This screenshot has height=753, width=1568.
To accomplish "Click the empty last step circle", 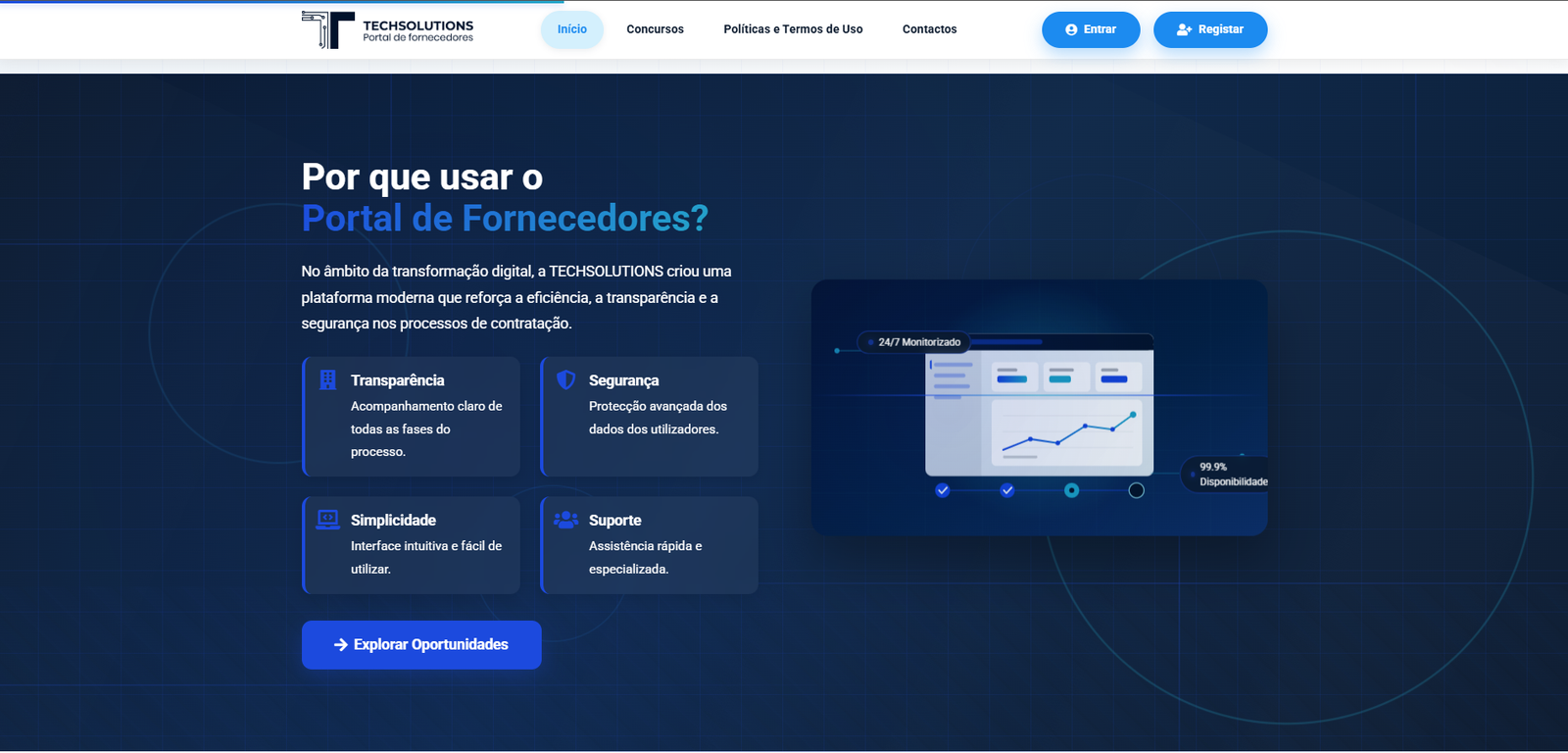I will point(1137,490).
